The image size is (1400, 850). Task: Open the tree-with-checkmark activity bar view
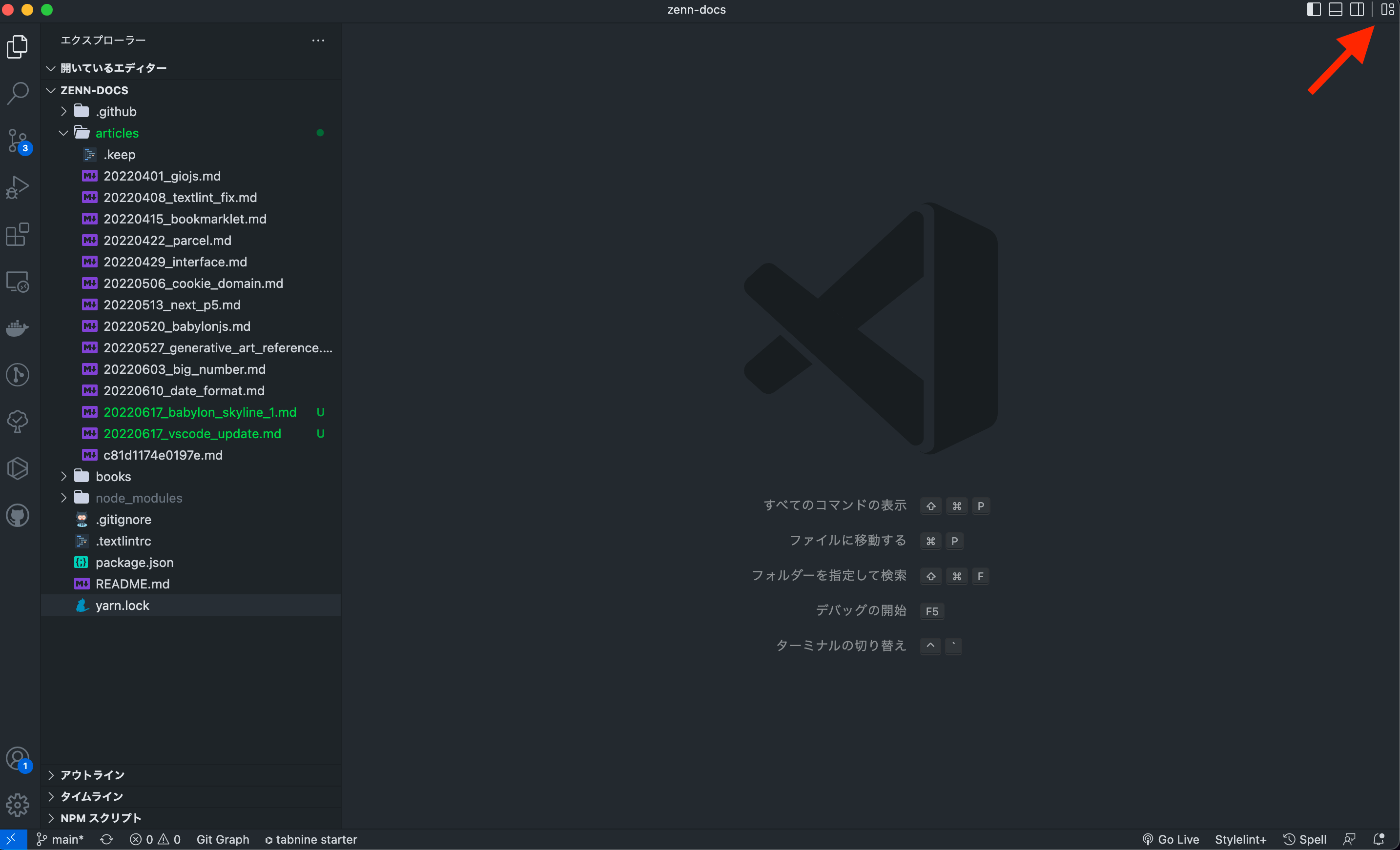(18, 422)
